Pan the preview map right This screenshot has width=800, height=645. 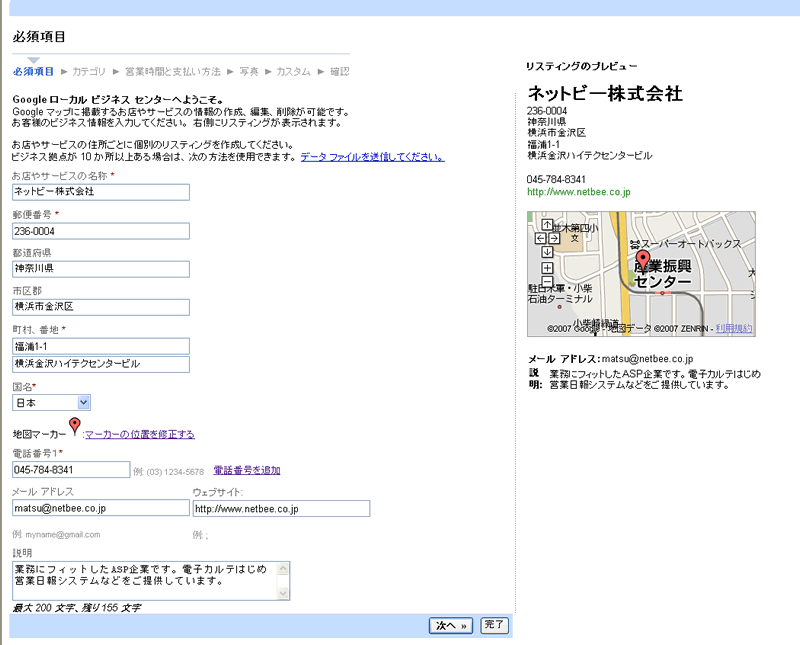click(554, 238)
